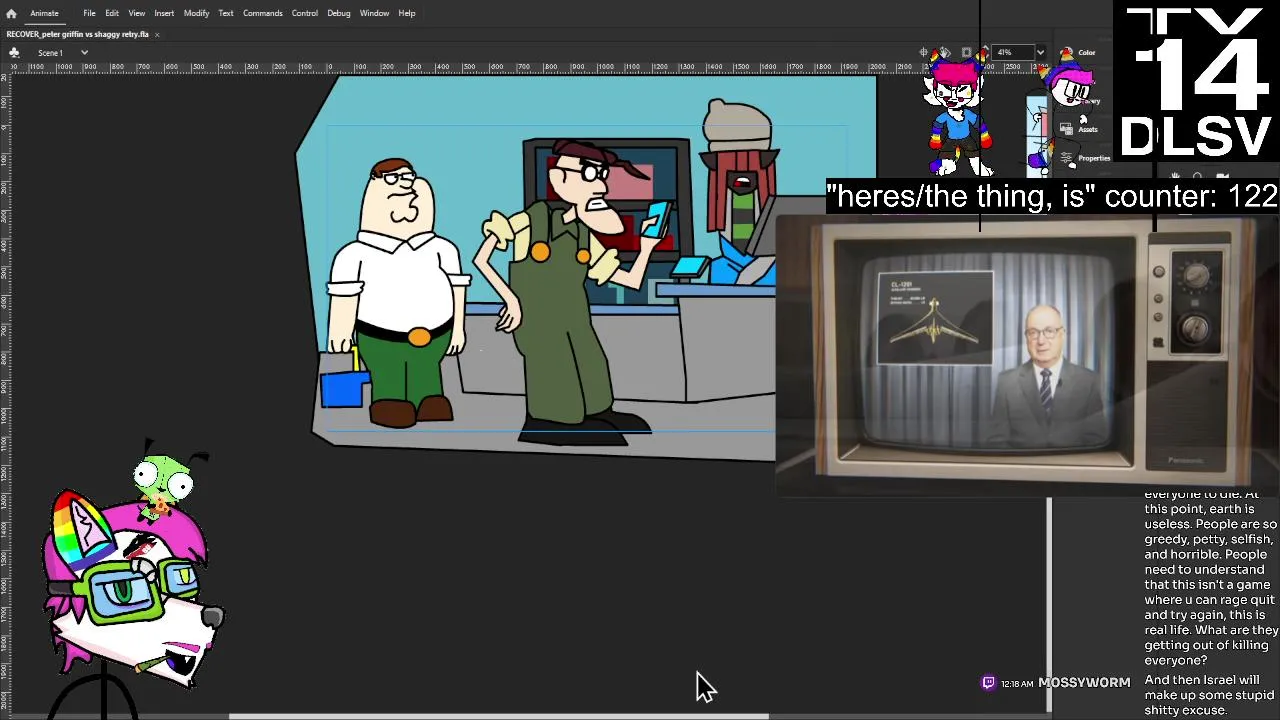Open the Text menu
This screenshot has width=1280, height=720.
(226, 13)
